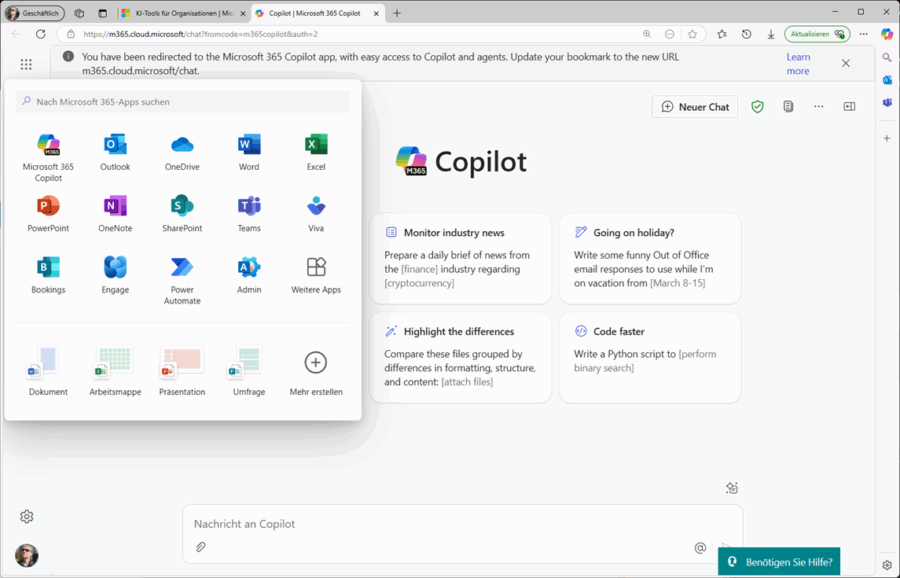Open Edge settings and more menu
The width and height of the screenshot is (900, 578).
pos(863,34)
